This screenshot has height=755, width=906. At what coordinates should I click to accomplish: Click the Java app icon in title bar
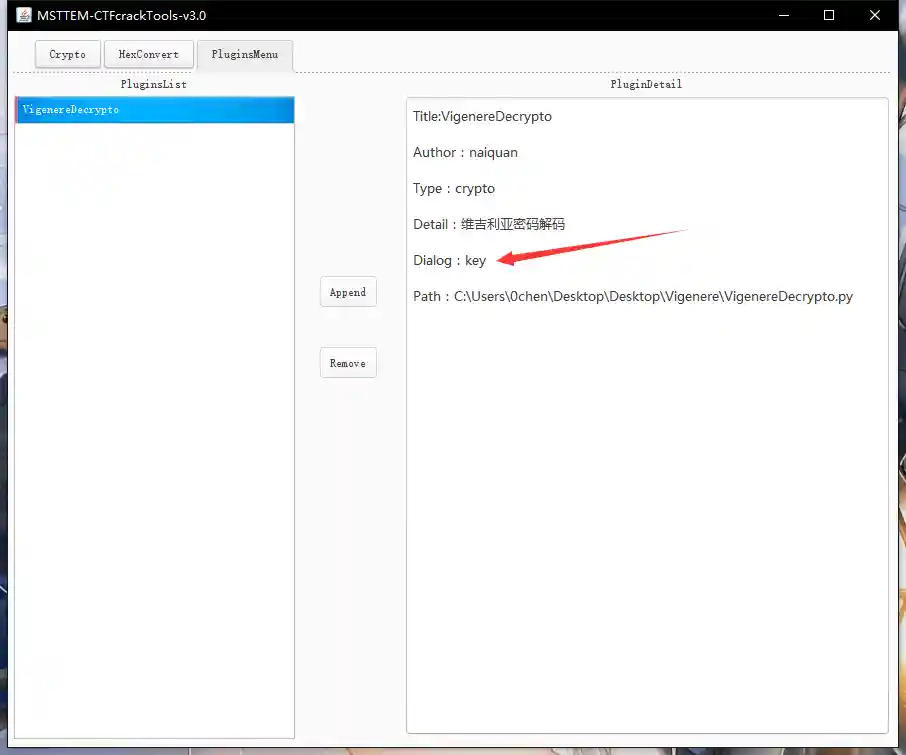coord(24,15)
